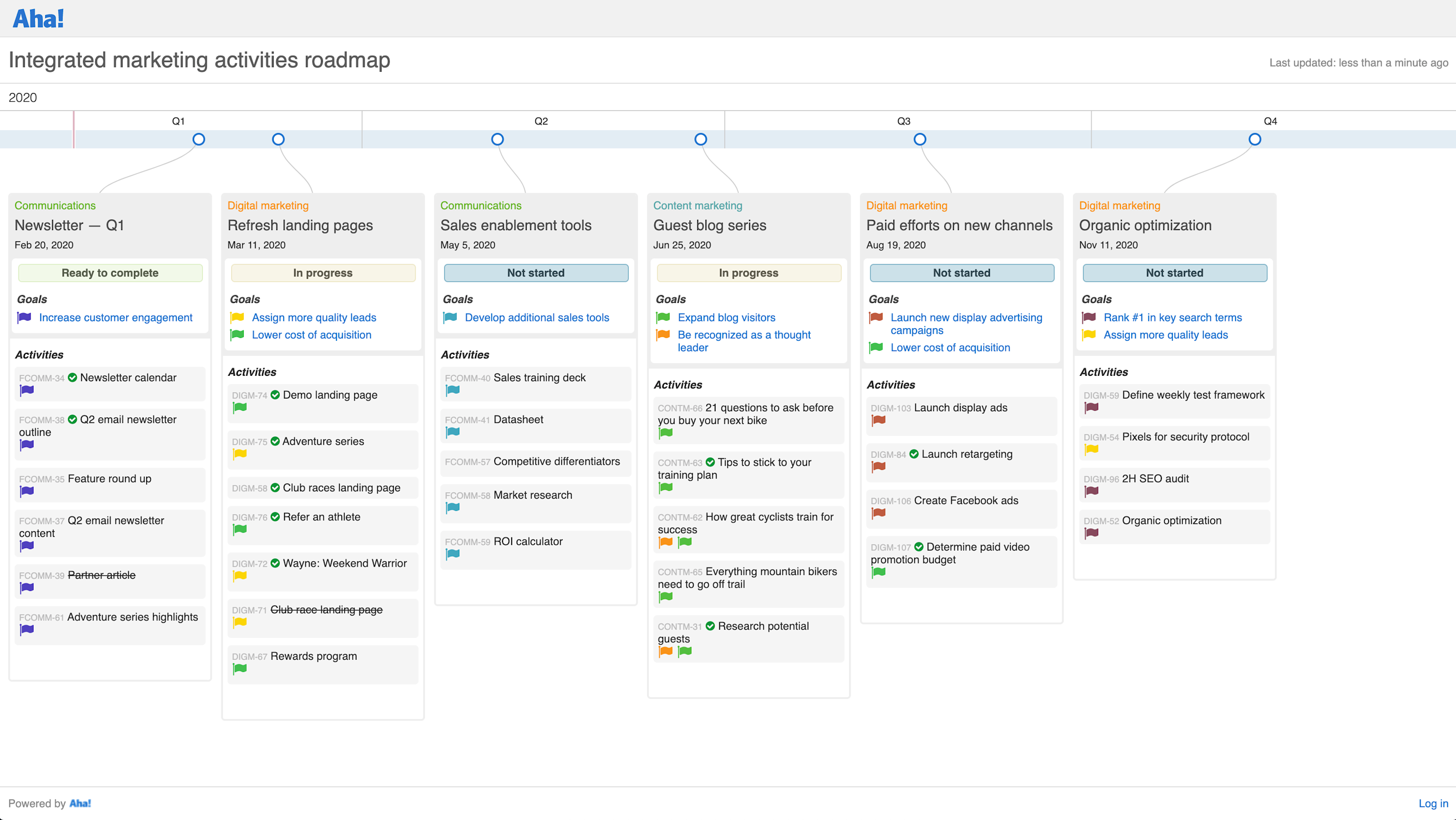
Task: Select the Not started badge on Organic optimization
Action: [x=1174, y=272]
